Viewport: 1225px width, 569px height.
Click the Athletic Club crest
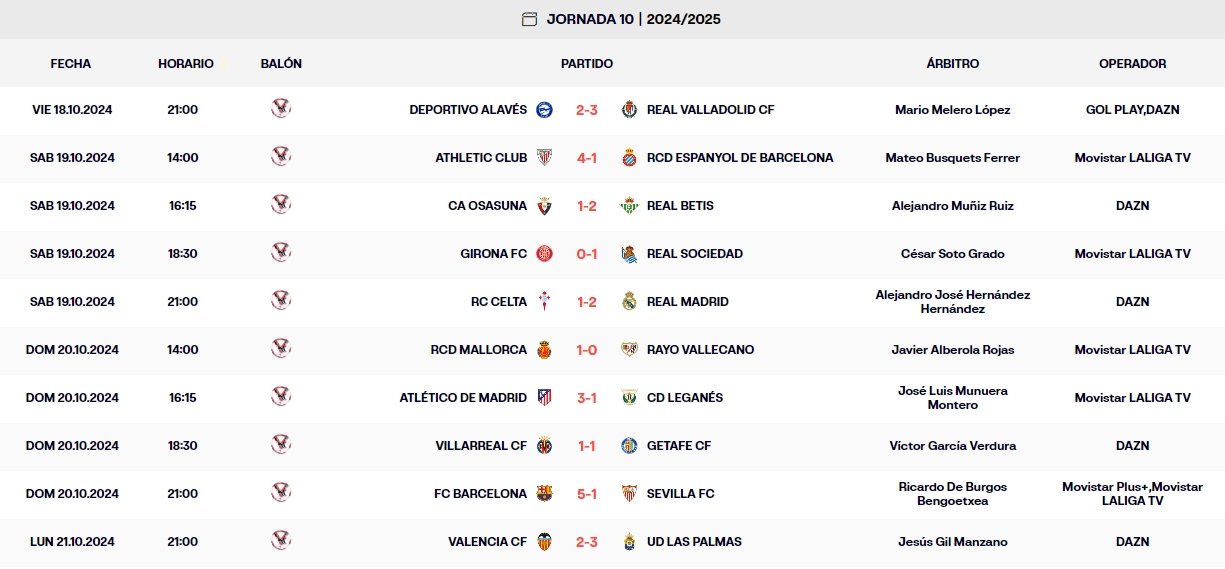(544, 158)
